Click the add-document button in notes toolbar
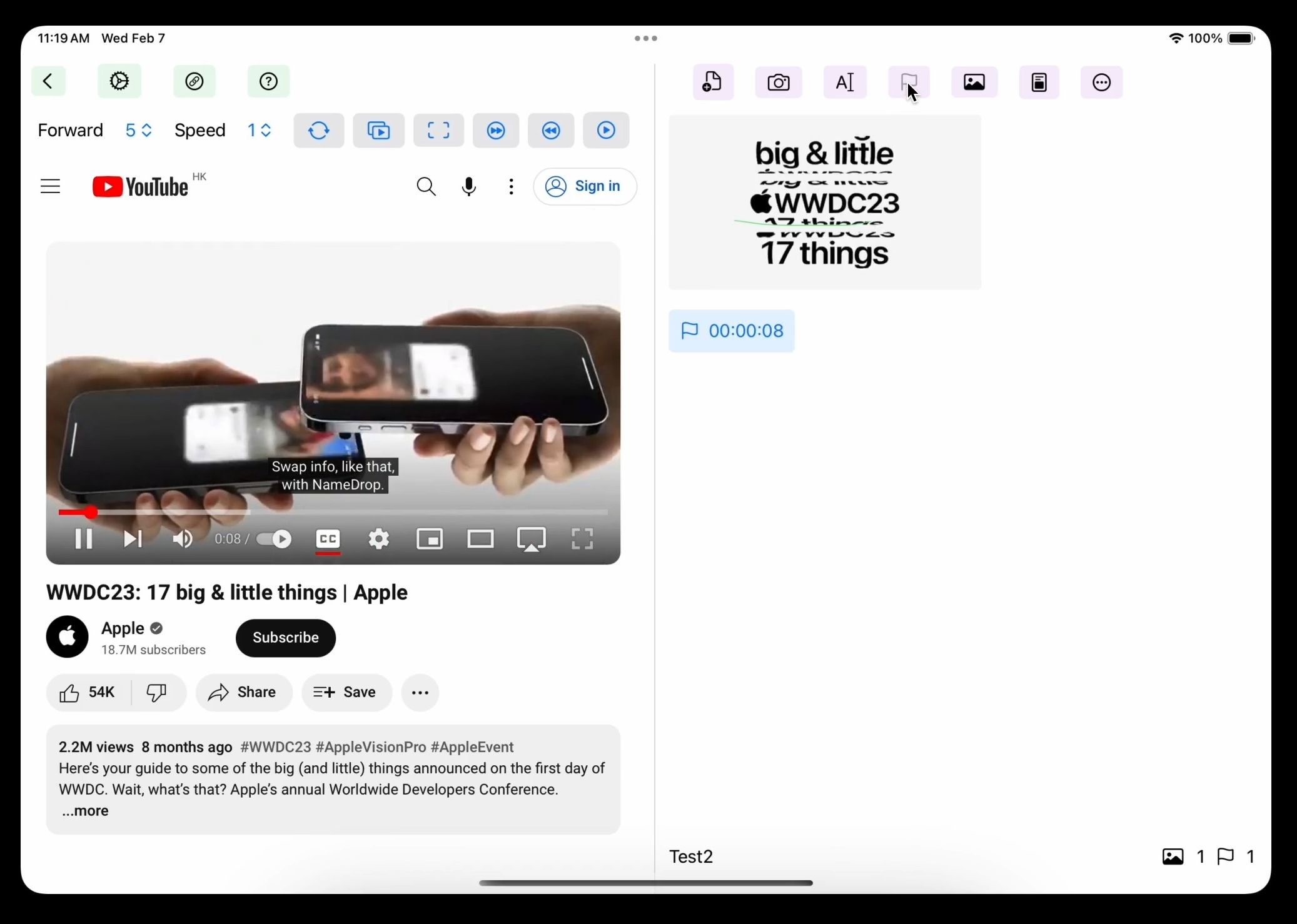The width and height of the screenshot is (1297, 924). pyautogui.click(x=714, y=83)
